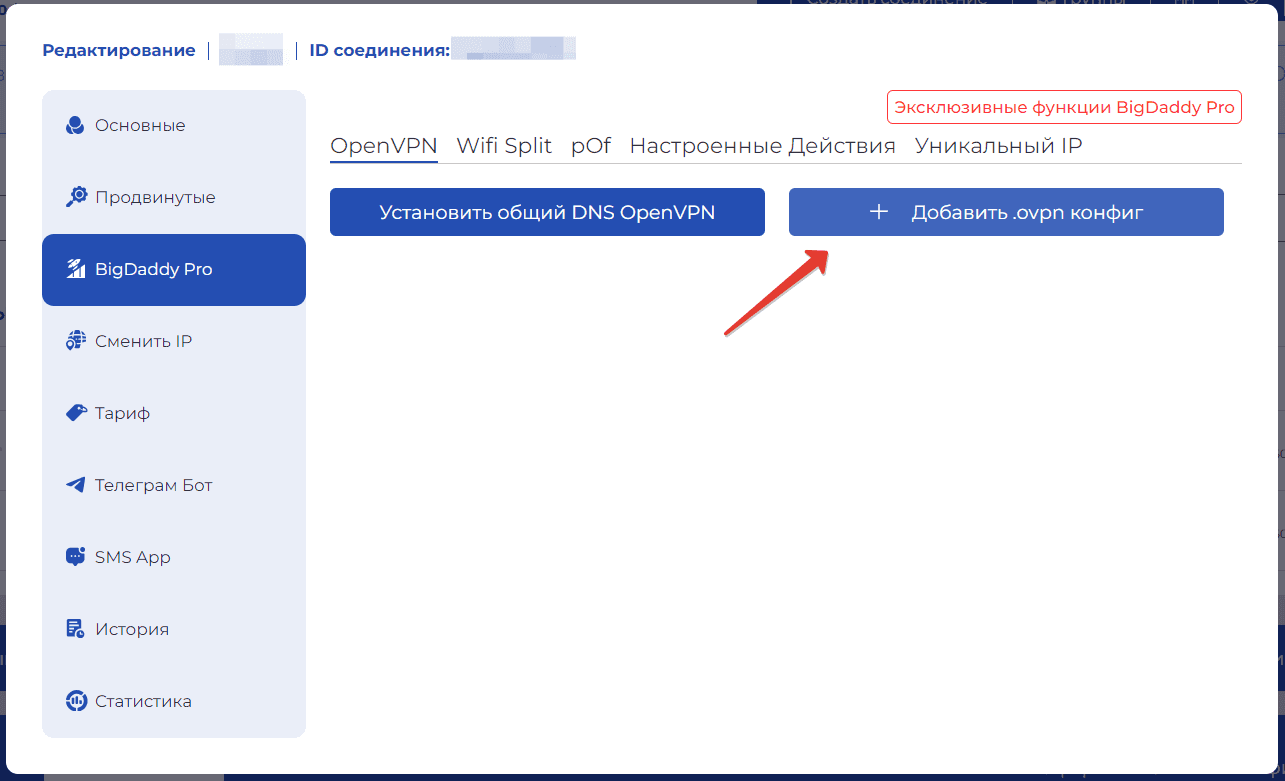The height and width of the screenshot is (781, 1285).
Task: Click the ID соединения label
Action: coord(379,50)
